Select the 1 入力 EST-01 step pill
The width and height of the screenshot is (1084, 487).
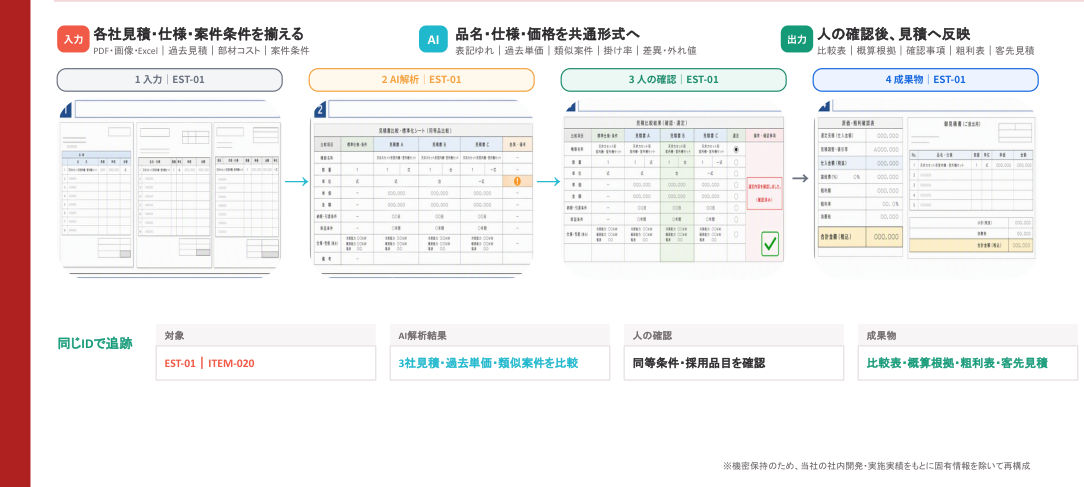point(169,80)
